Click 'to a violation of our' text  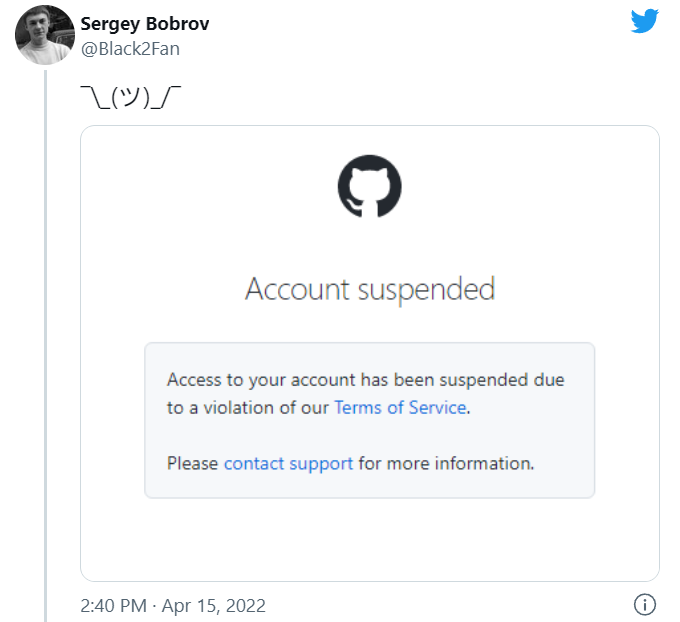(x=248, y=408)
